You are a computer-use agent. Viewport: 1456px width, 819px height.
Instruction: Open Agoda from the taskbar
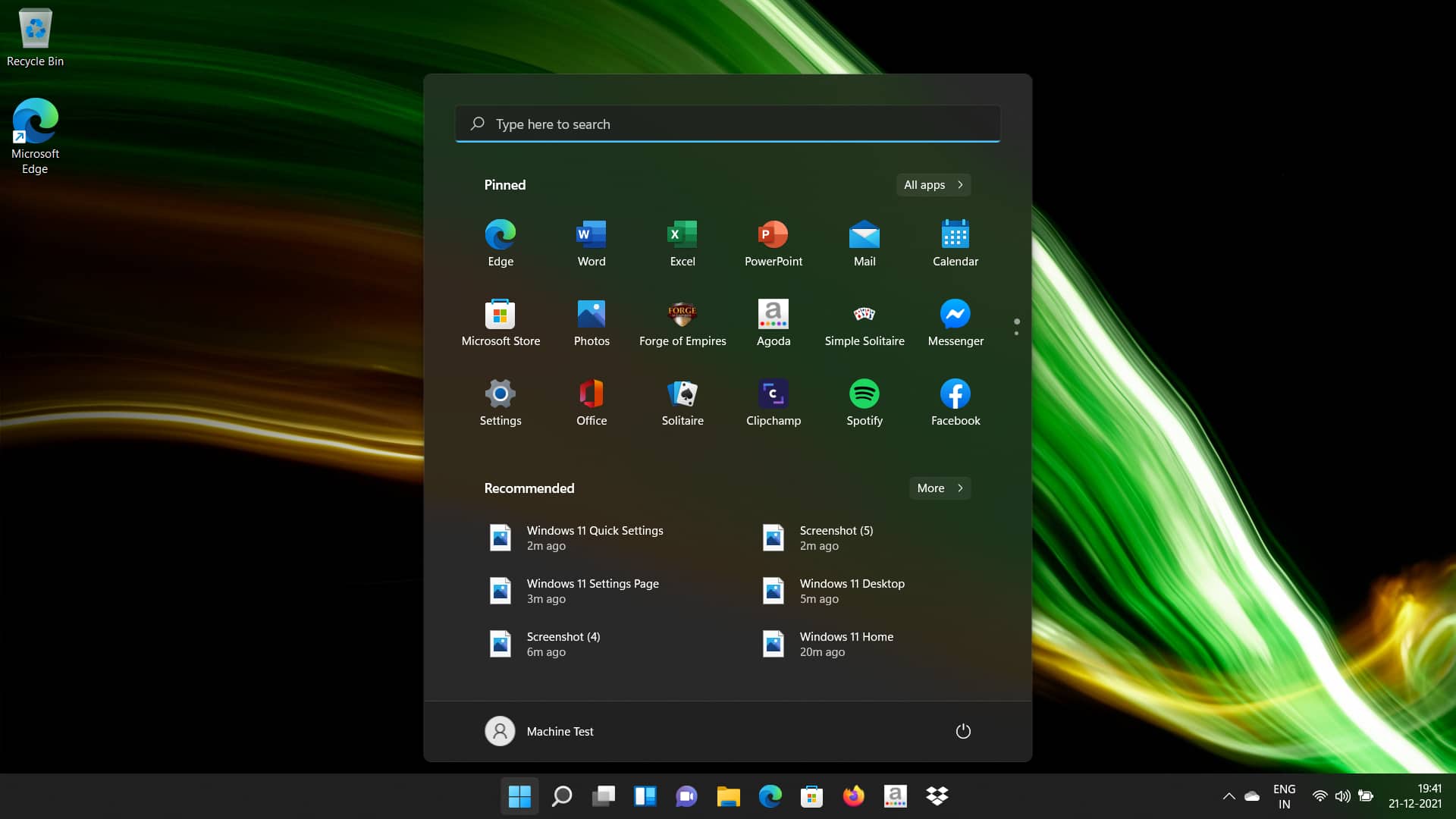coord(896,796)
